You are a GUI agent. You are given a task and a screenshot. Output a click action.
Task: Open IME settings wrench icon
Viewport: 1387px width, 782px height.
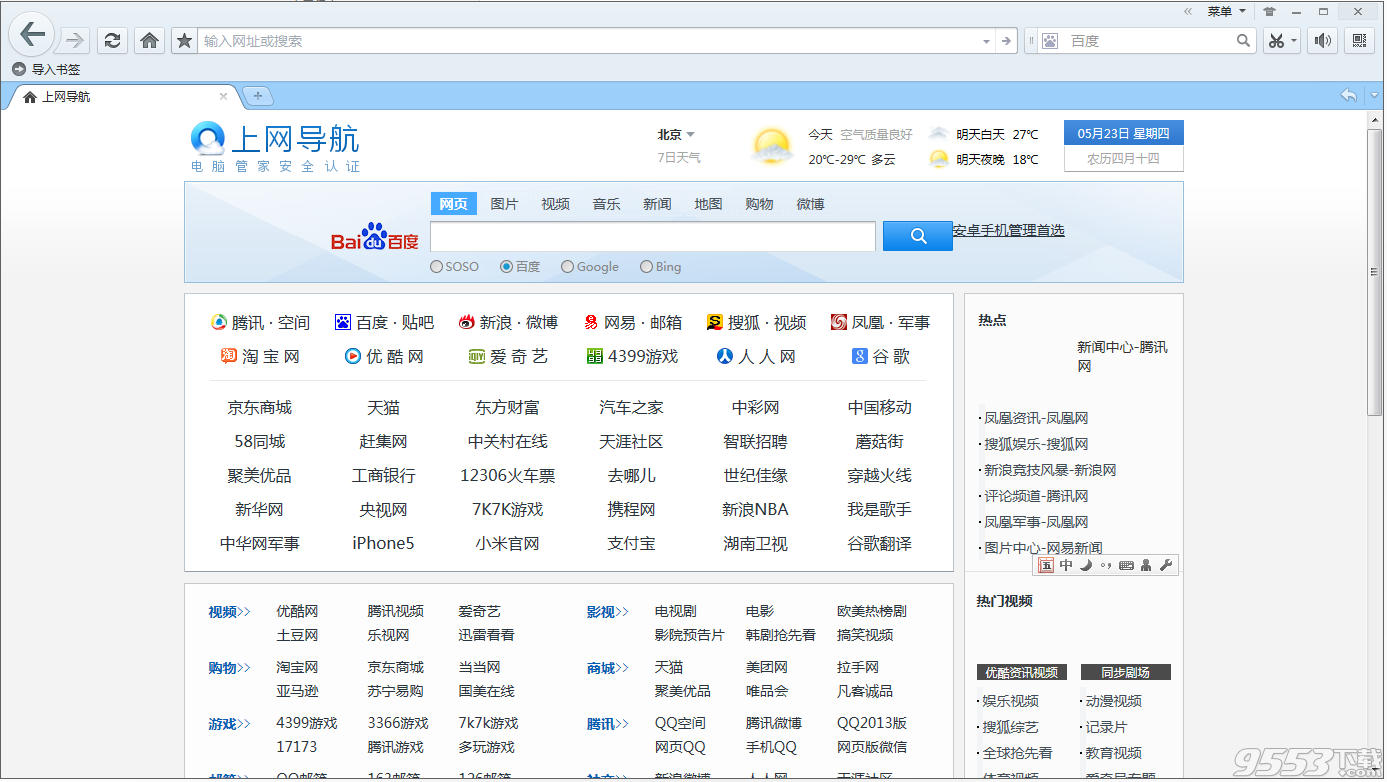click(1166, 565)
